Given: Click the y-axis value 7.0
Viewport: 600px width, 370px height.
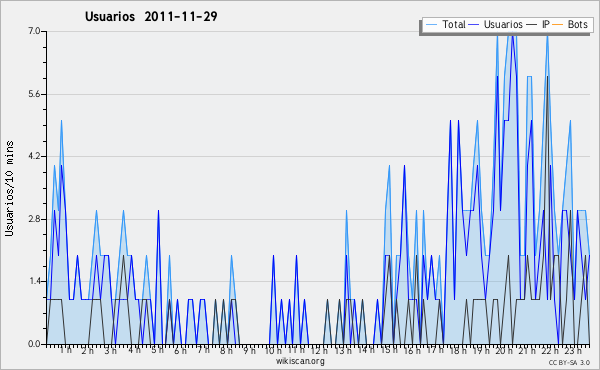Looking at the screenshot, I should point(34,31).
